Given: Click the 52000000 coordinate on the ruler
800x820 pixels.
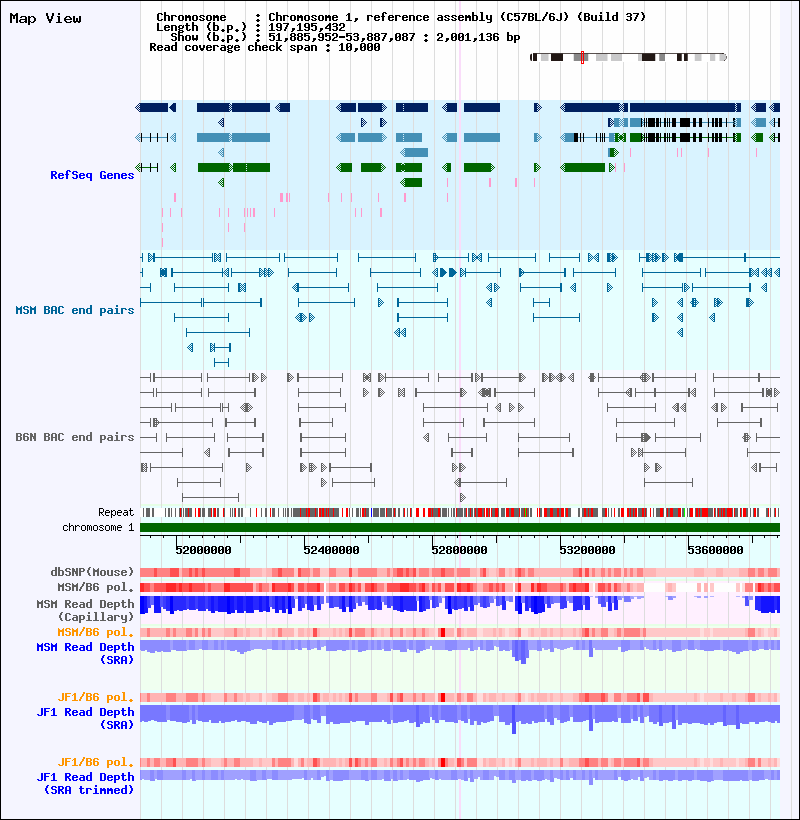Looking at the screenshot, I should [203, 550].
